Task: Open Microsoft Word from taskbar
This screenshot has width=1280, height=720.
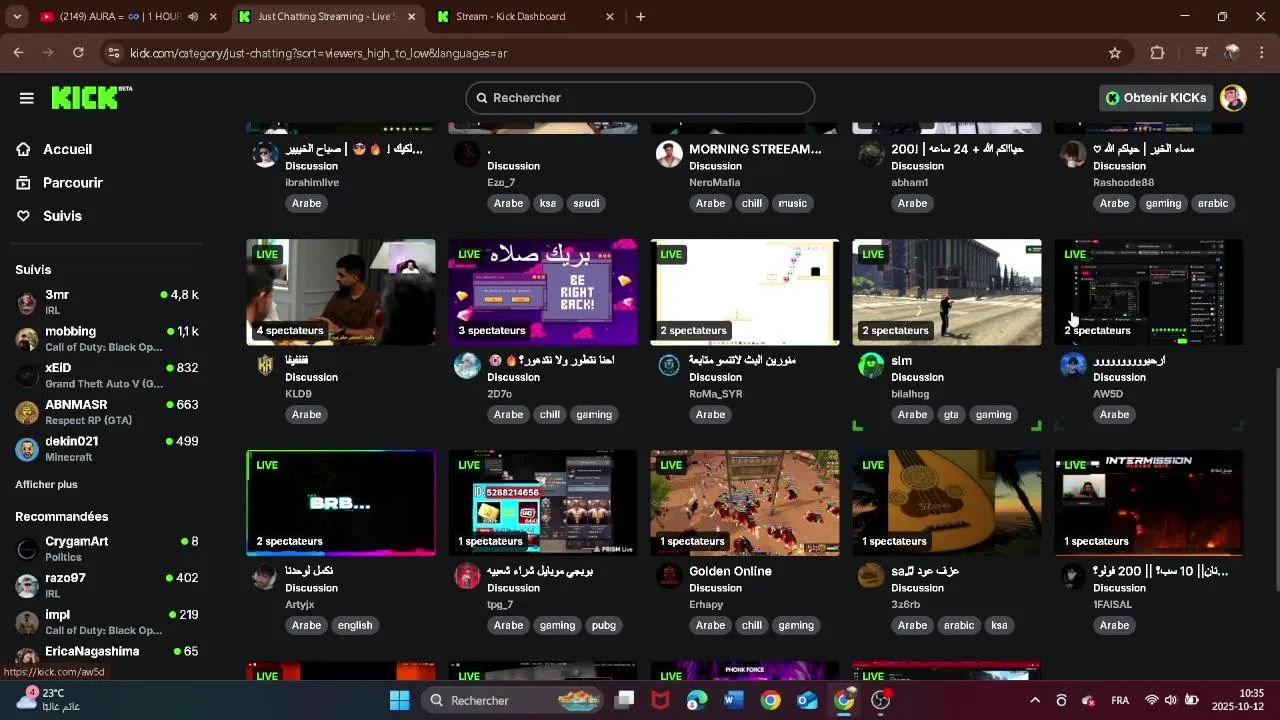Action: 733,700
